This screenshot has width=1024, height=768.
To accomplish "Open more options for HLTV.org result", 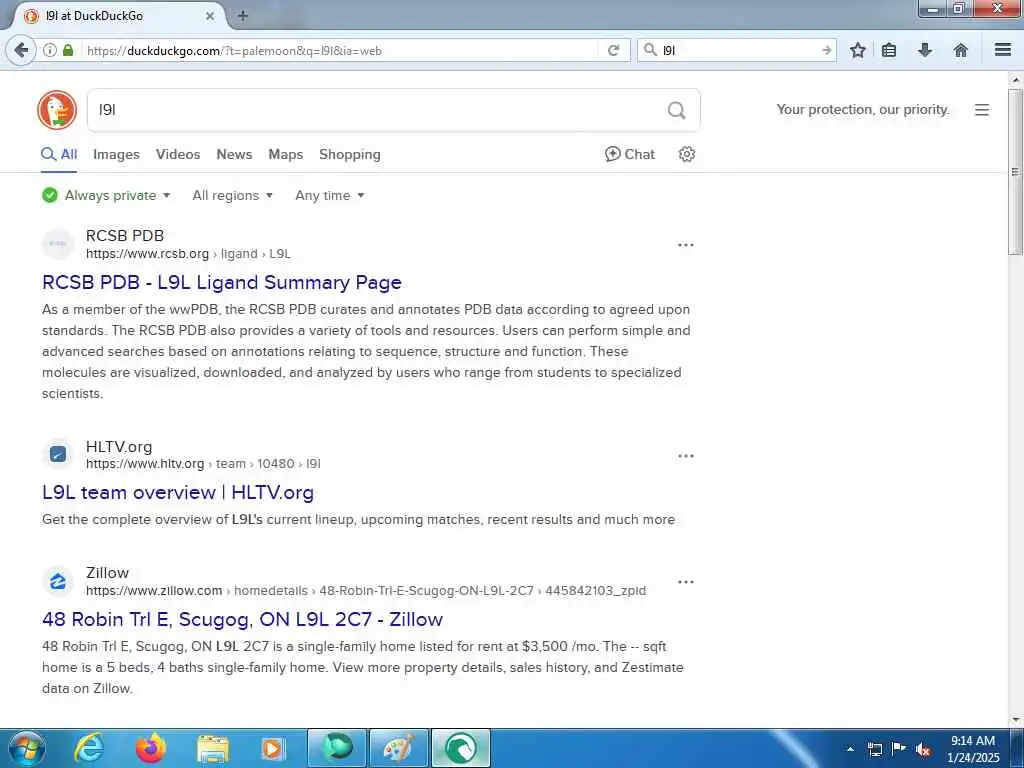I will (x=686, y=456).
